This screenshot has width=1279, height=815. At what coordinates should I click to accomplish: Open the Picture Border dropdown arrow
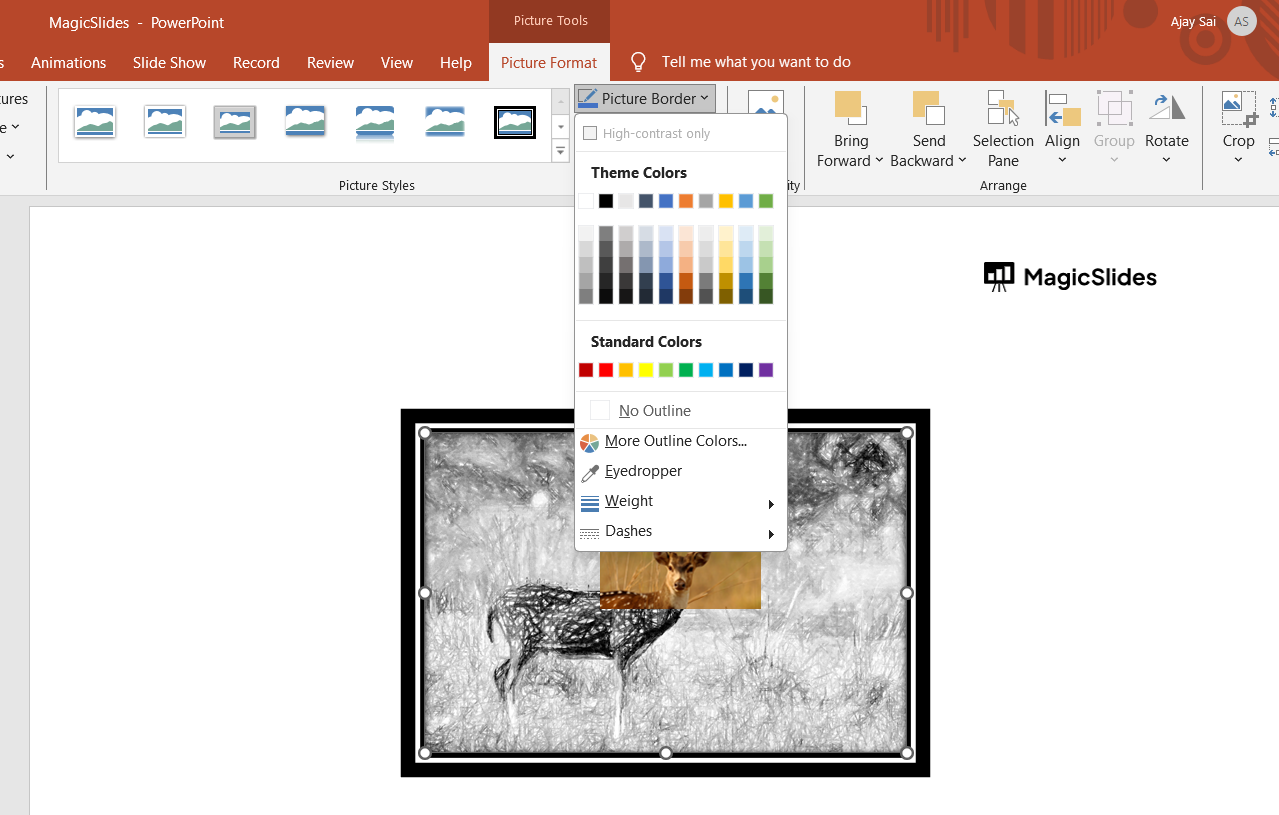click(x=705, y=98)
